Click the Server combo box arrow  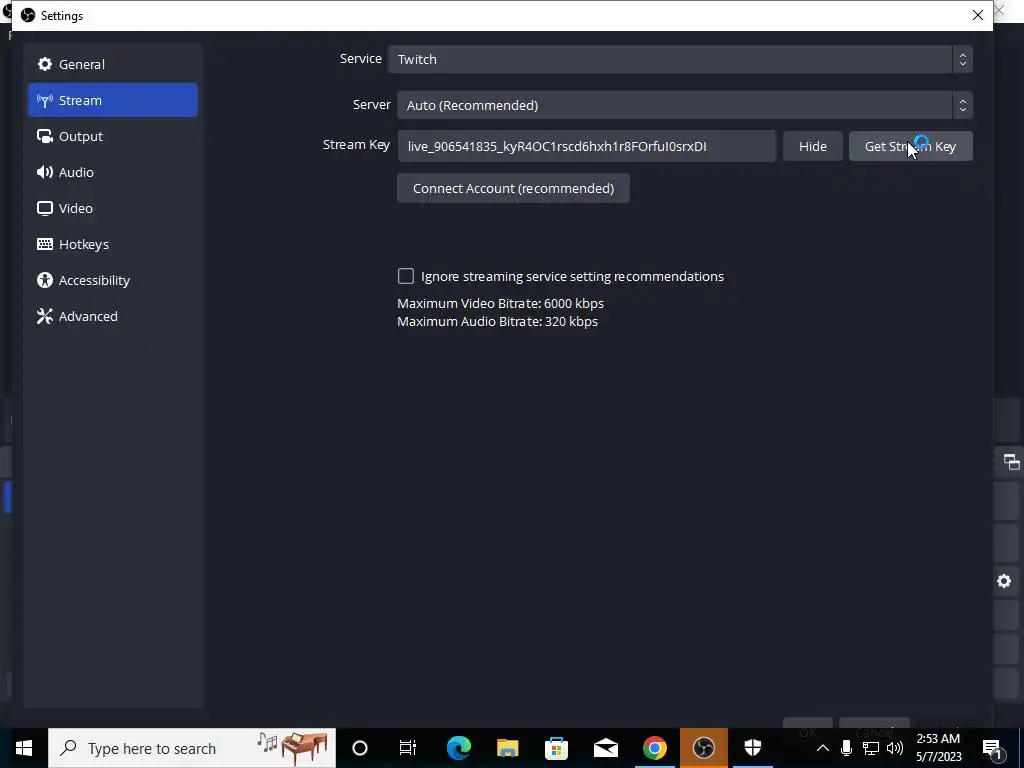(x=962, y=105)
